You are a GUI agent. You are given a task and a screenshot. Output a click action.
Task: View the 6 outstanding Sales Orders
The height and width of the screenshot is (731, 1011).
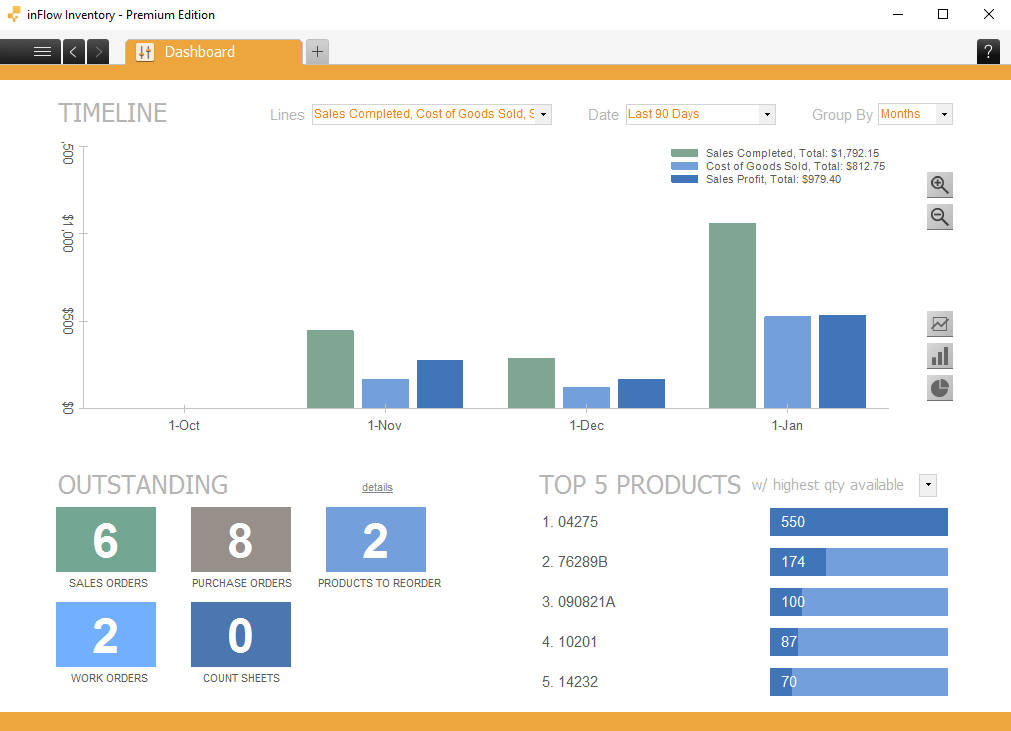105,539
